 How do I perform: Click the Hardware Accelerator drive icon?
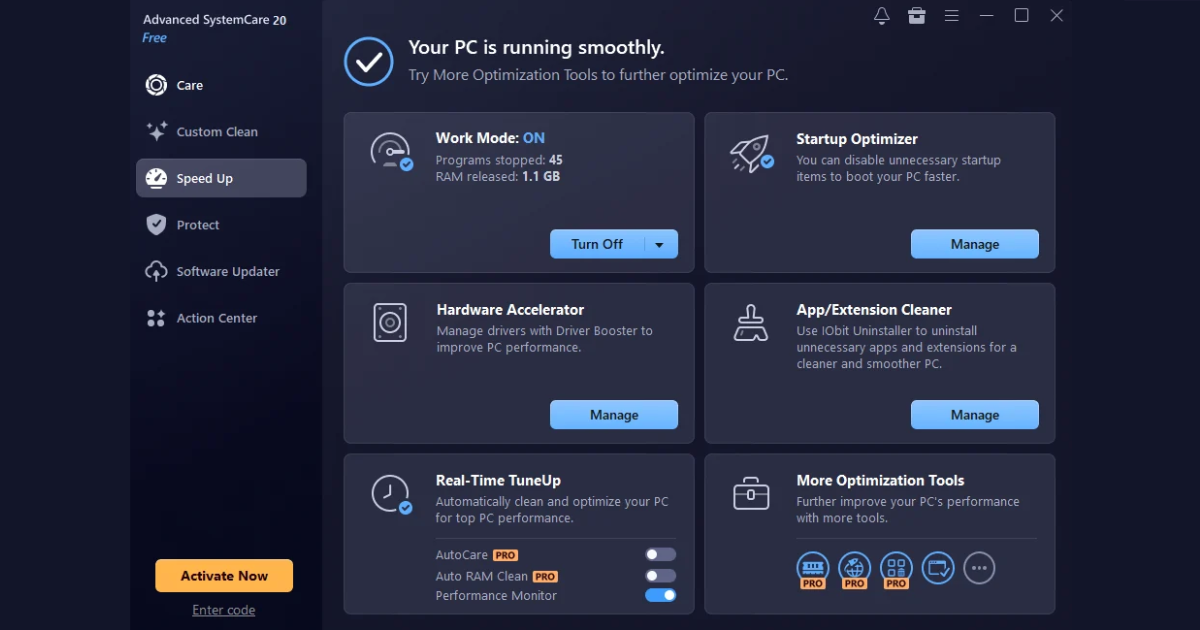click(390, 322)
